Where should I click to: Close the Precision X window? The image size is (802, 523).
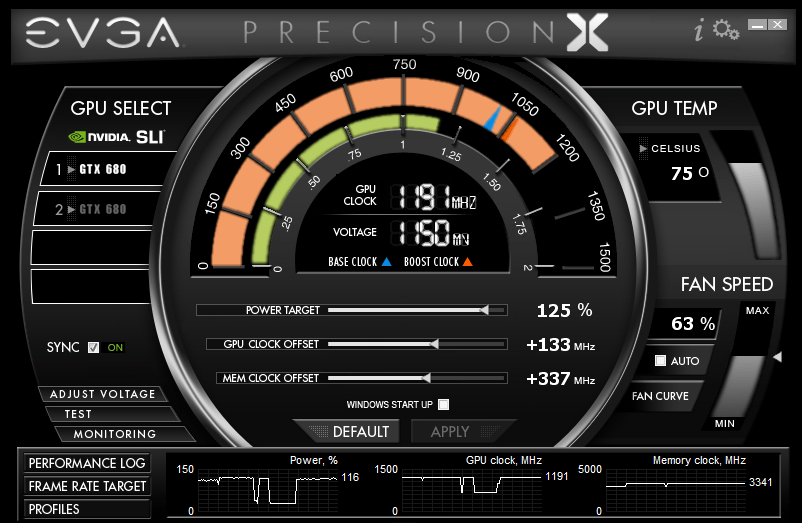click(x=777, y=25)
